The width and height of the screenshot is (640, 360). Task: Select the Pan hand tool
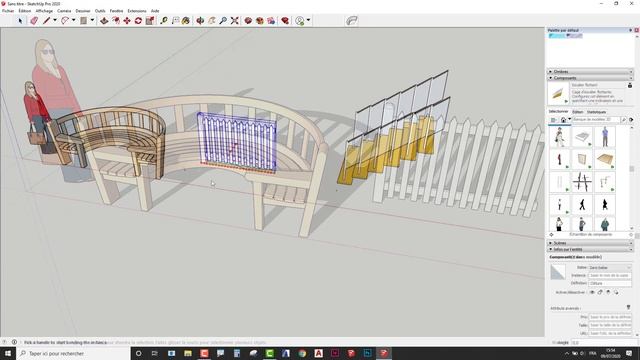tap(211, 21)
